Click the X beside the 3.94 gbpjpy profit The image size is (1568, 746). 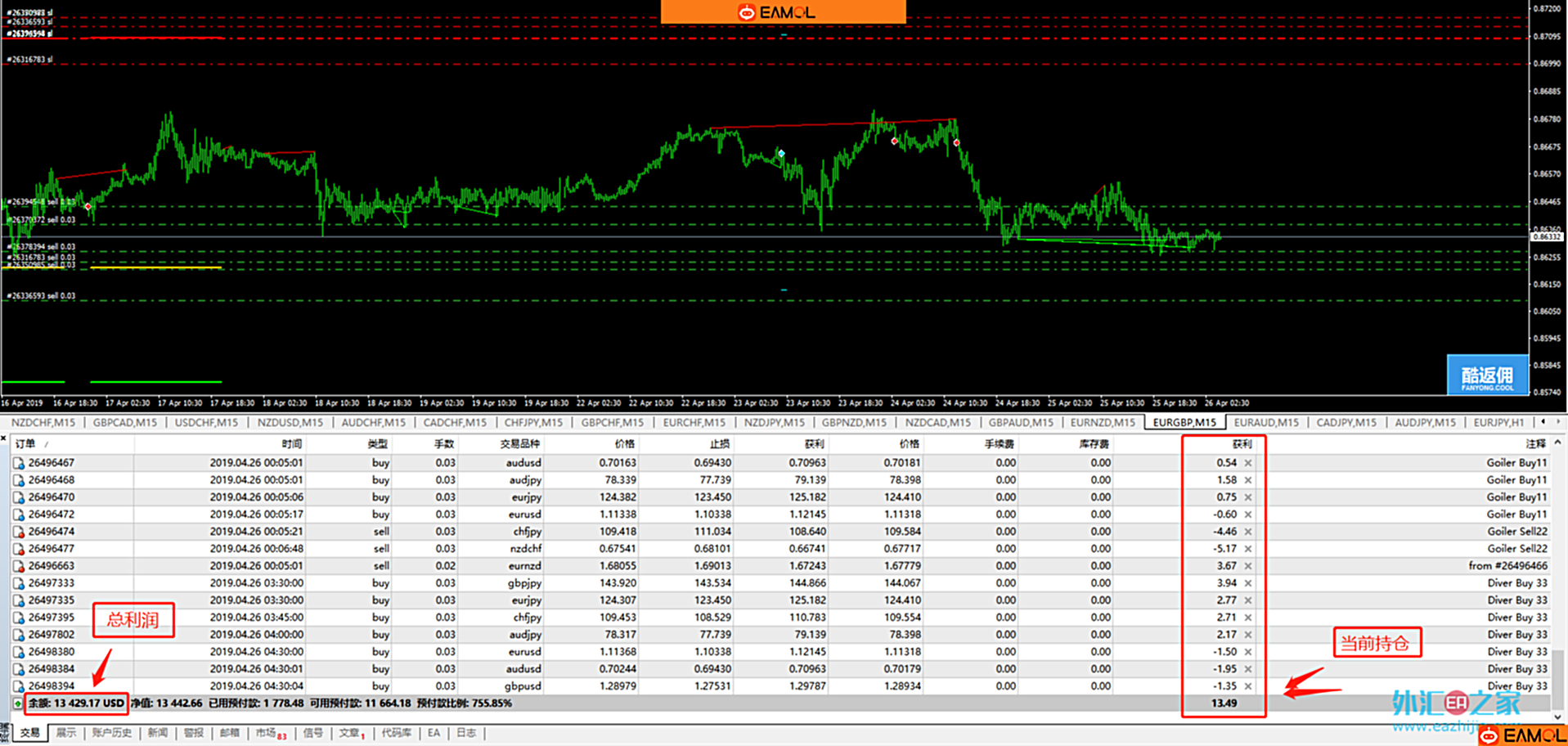(1248, 583)
